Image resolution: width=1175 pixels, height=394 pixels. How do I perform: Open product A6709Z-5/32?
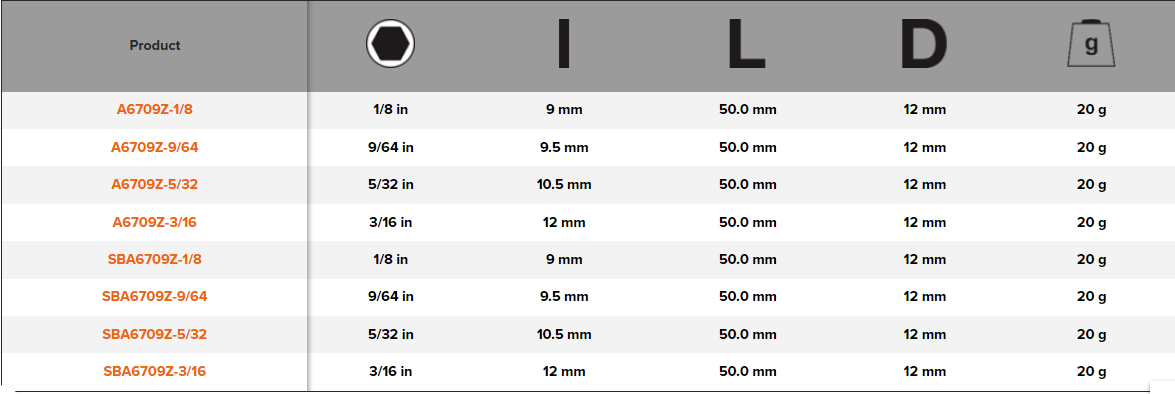(155, 184)
